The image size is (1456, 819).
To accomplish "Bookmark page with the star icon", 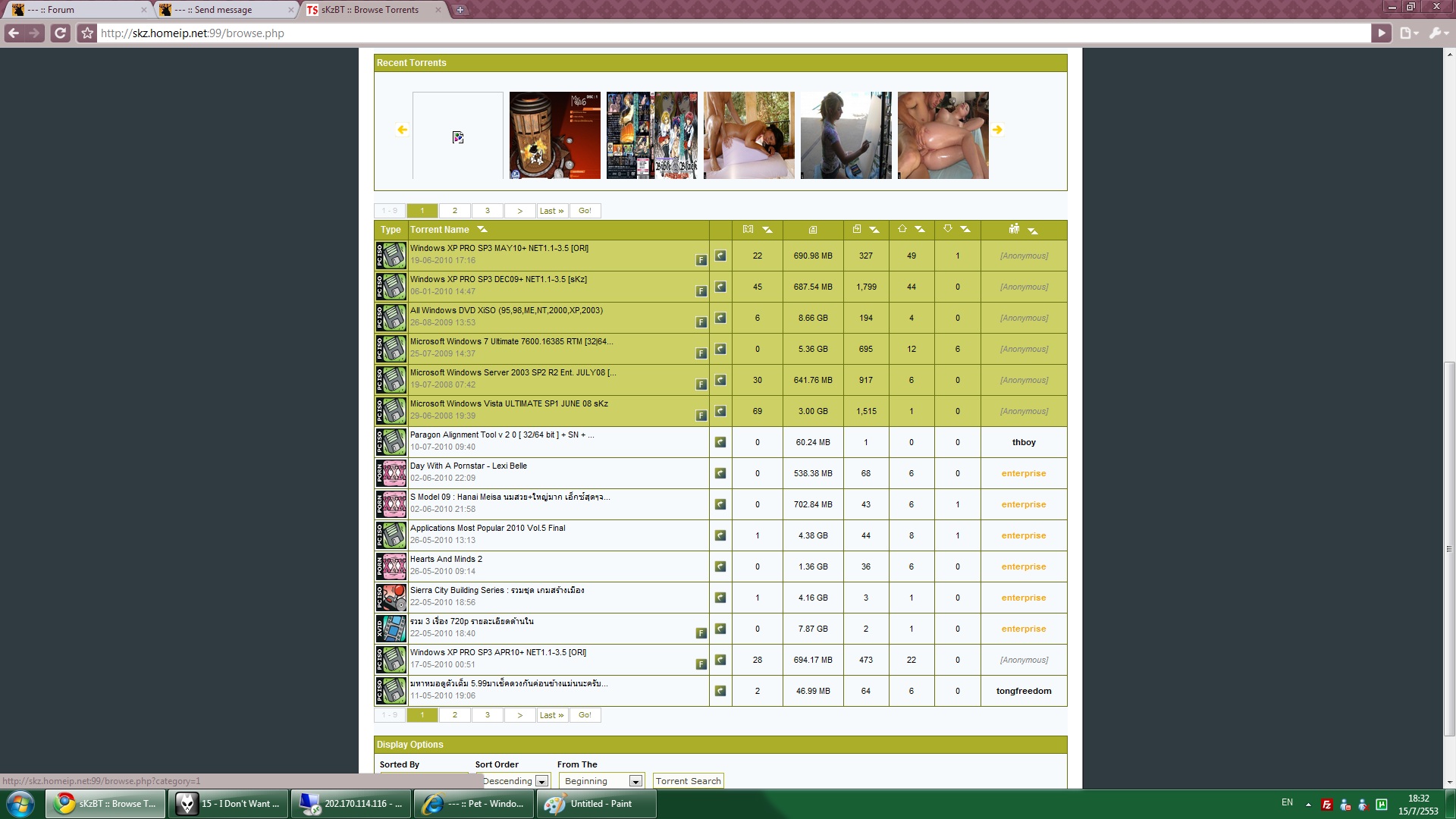I will pyautogui.click(x=87, y=33).
